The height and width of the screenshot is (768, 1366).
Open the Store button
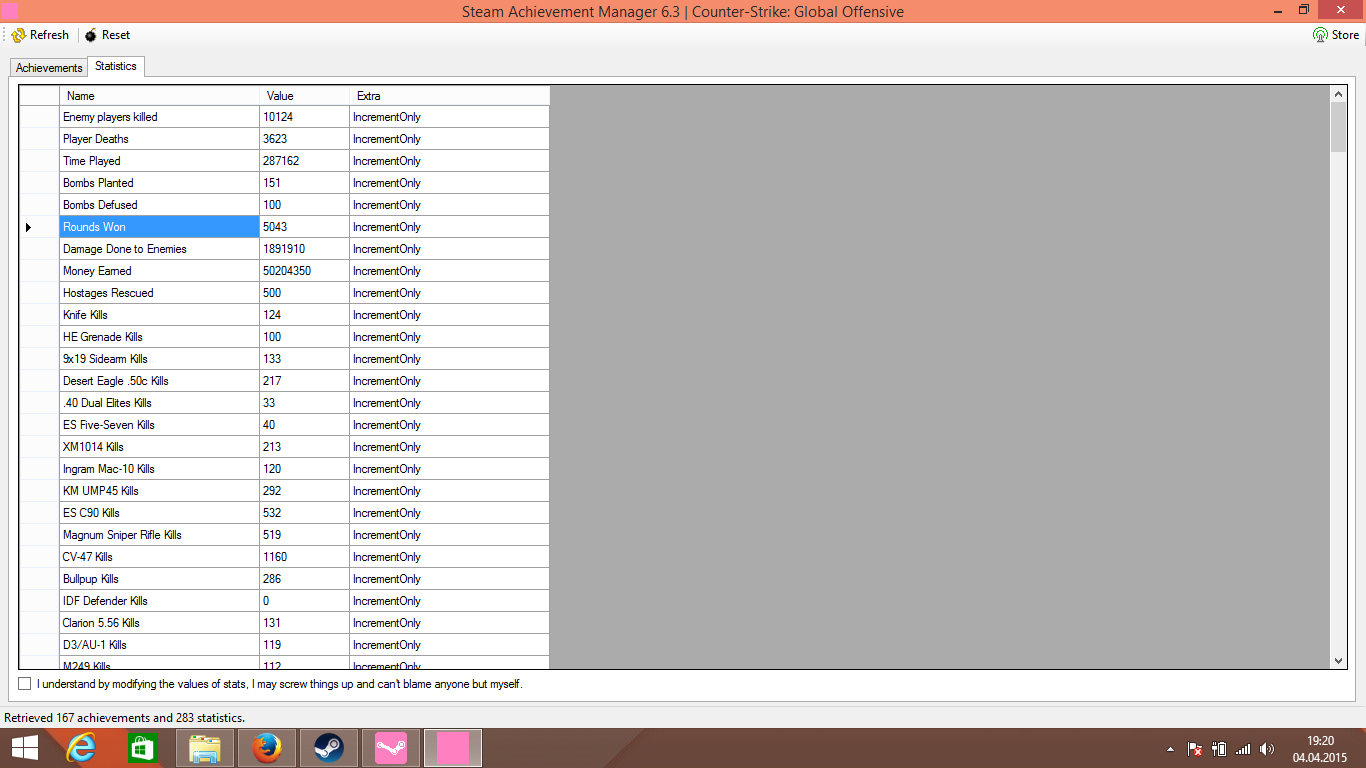pos(1336,35)
